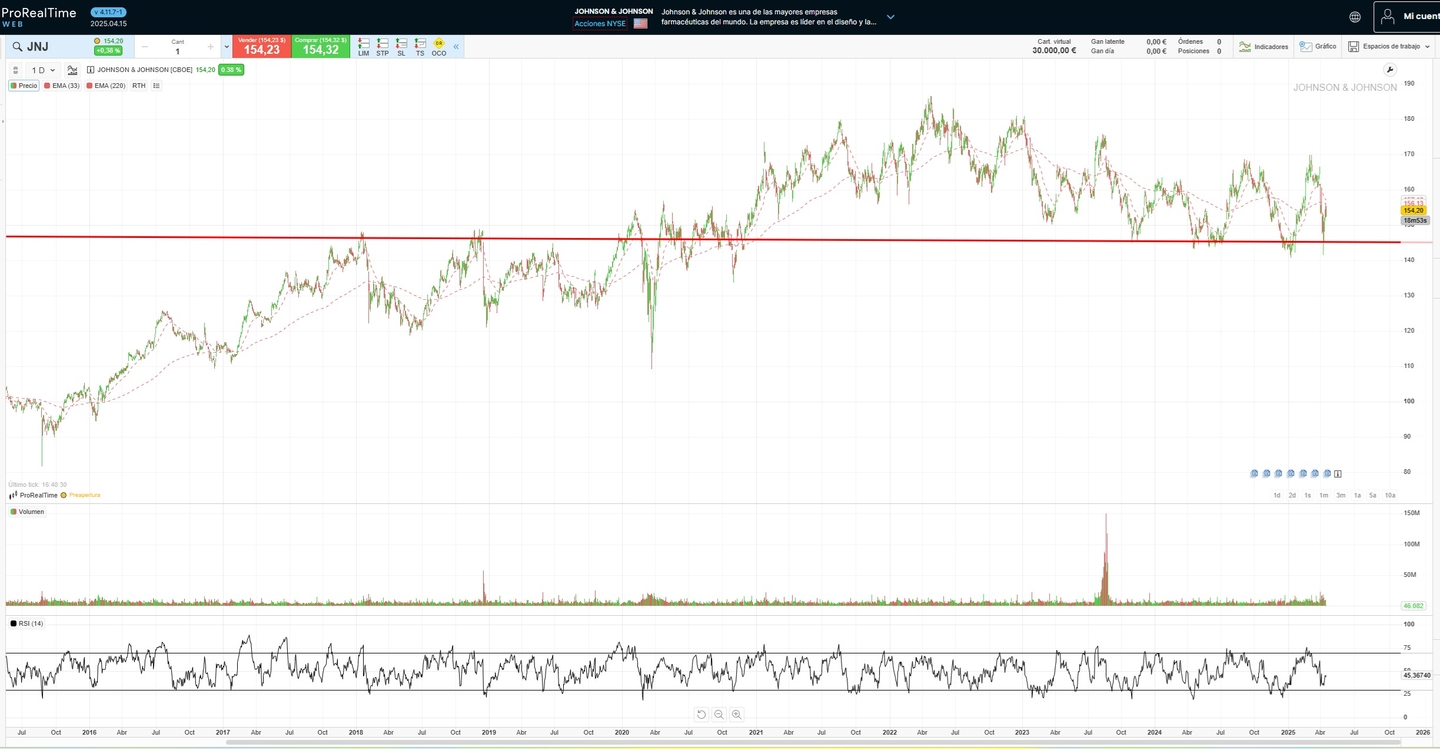Open the Indicadores panel
1440x749 pixels.
click(1267, 46)
